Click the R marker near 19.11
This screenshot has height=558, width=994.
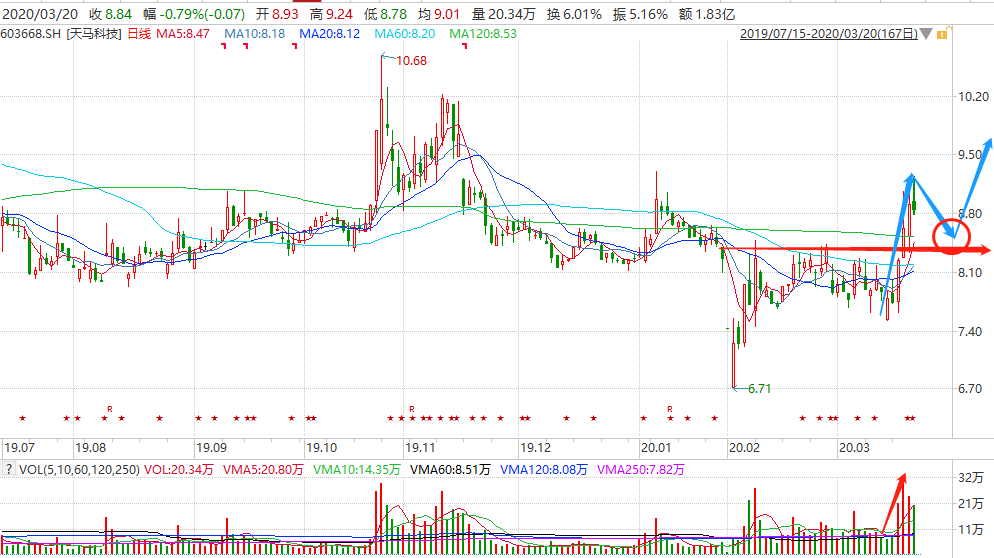[x=410, y=409]
